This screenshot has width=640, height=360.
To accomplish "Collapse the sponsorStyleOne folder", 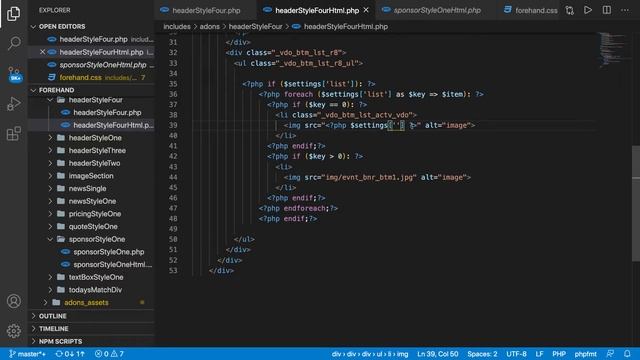I will point(92,239).
